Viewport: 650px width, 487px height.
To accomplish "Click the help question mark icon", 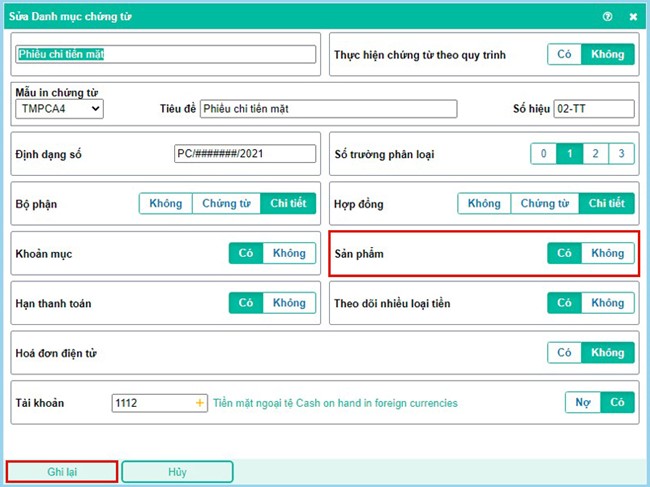I will click(x=608, y=17).
